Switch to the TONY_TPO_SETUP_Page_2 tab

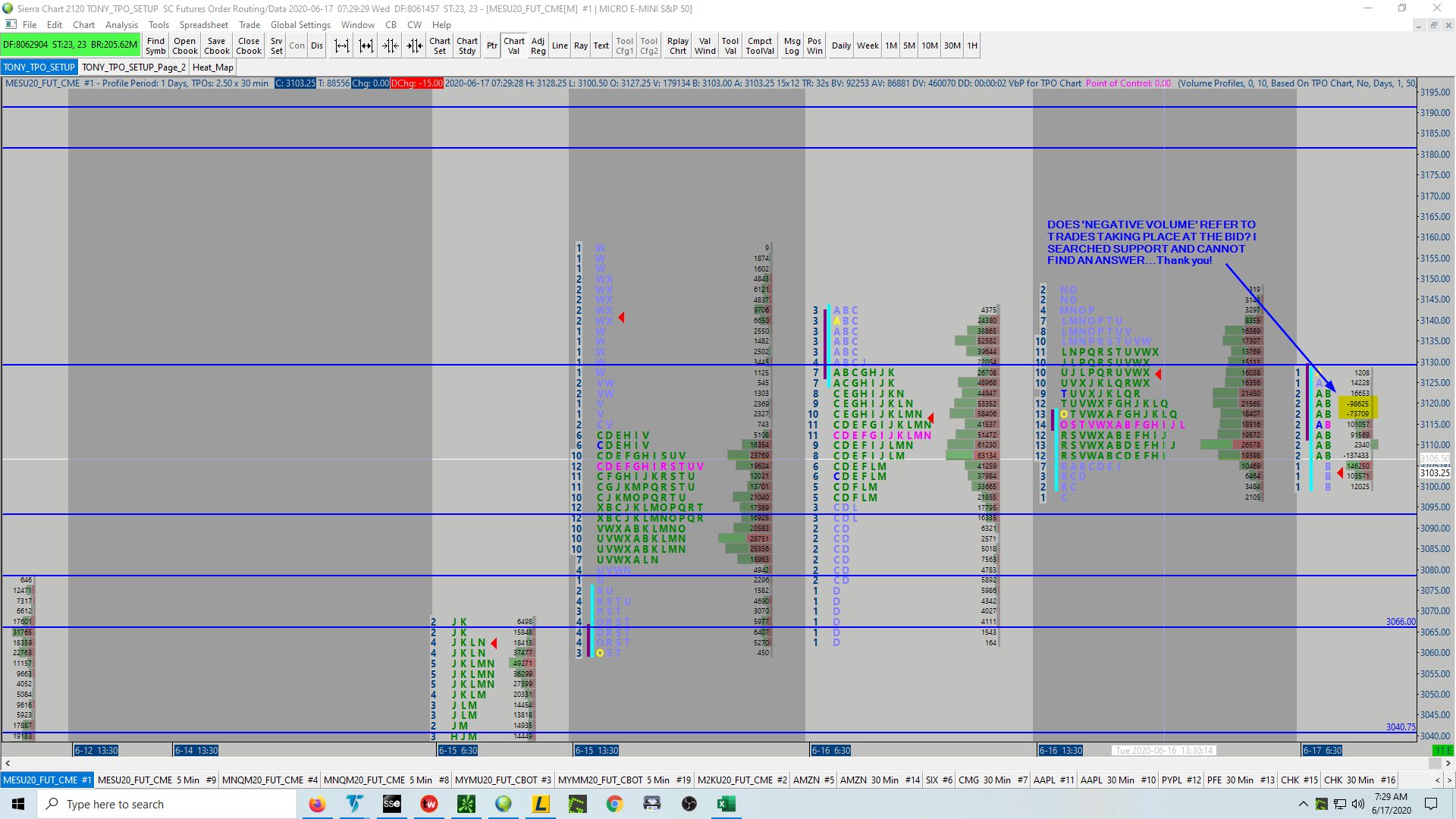point(133,67)
